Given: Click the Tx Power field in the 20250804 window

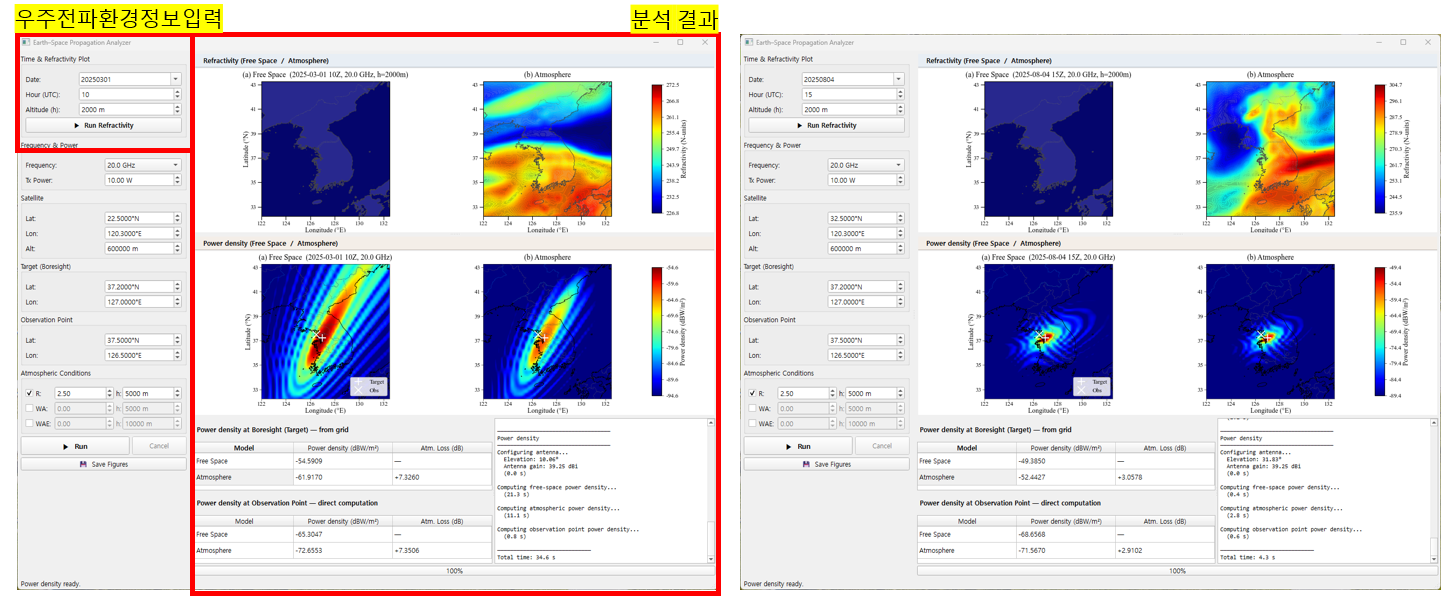Looking at the screenshot, I should click(x=867, y=180).
